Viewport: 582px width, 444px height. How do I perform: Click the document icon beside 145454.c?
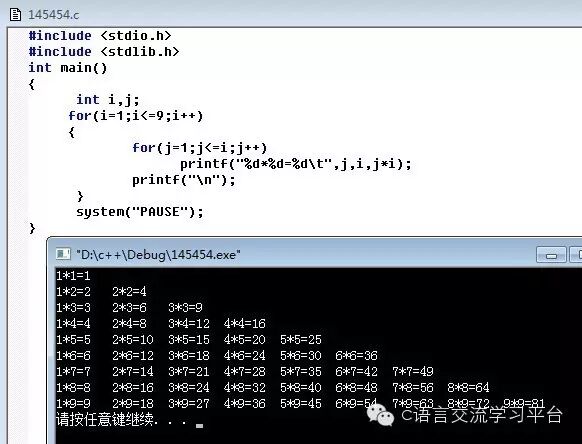point(15,15)
